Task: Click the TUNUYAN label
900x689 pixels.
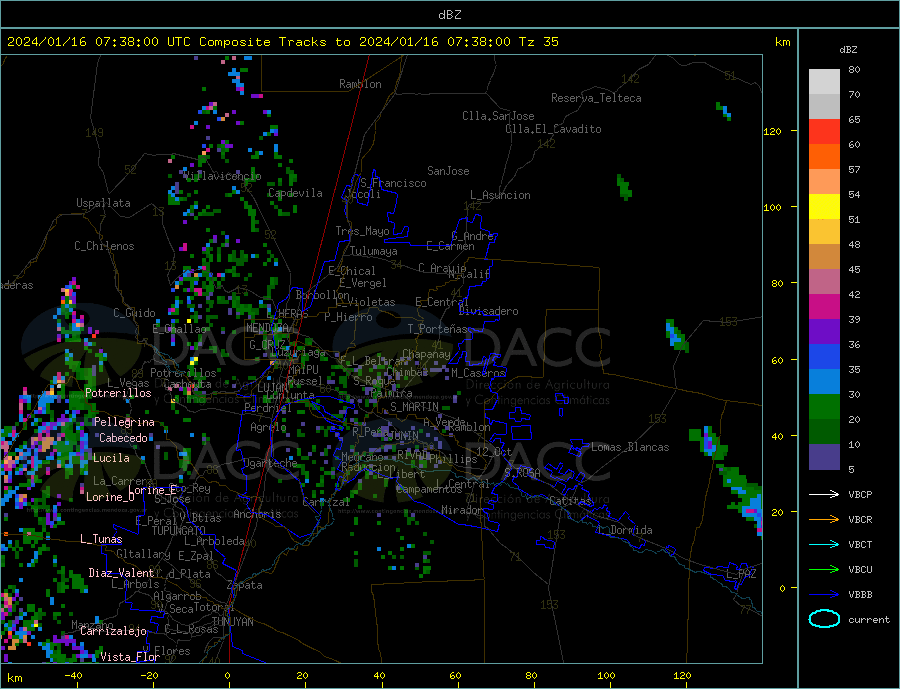Action: tap(232, 621)
